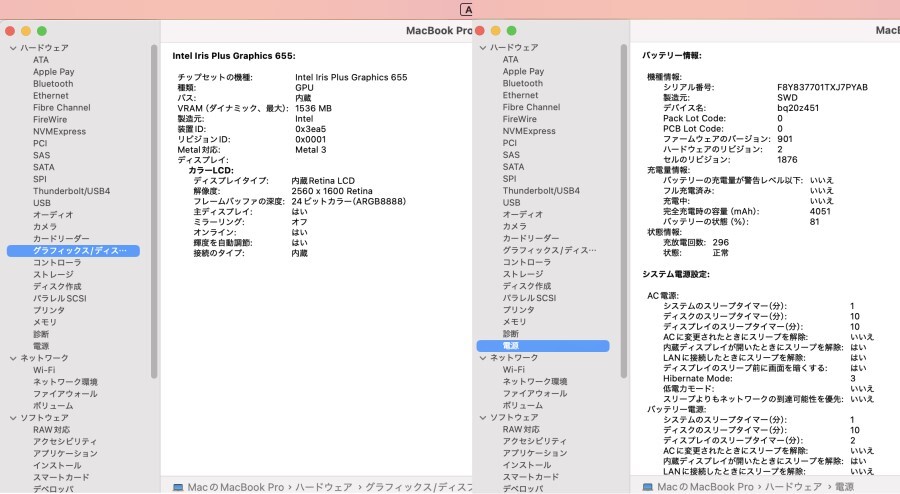Select Ethernet in left window sidebar
900x494 pixels.
[x=51, y=96]
